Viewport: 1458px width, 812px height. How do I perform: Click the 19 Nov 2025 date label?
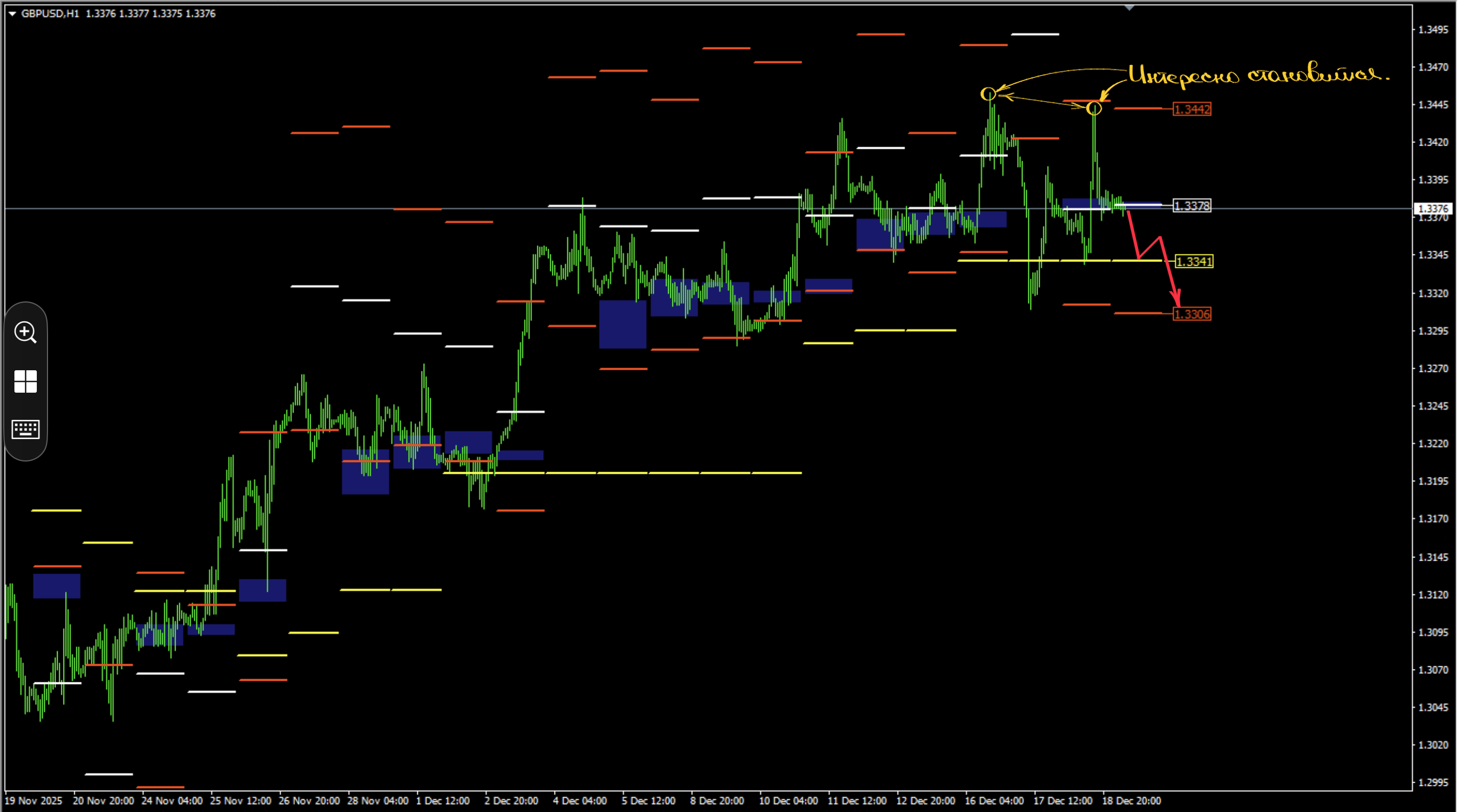pos(34,801)
